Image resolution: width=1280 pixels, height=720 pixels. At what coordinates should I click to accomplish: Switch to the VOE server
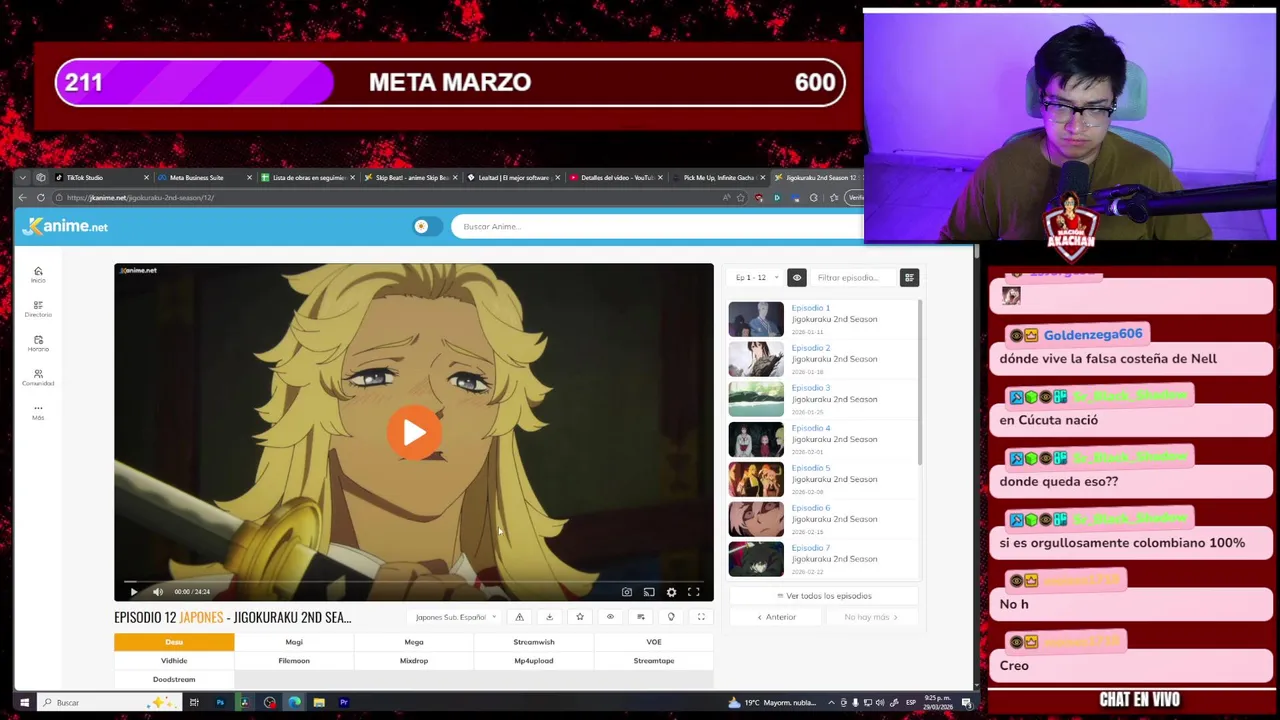(654, 642)
